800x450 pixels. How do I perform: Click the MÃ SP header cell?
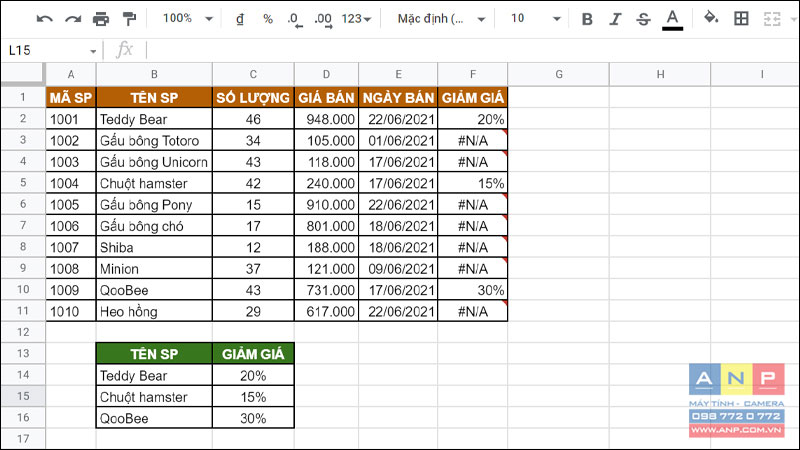[71, 97]
